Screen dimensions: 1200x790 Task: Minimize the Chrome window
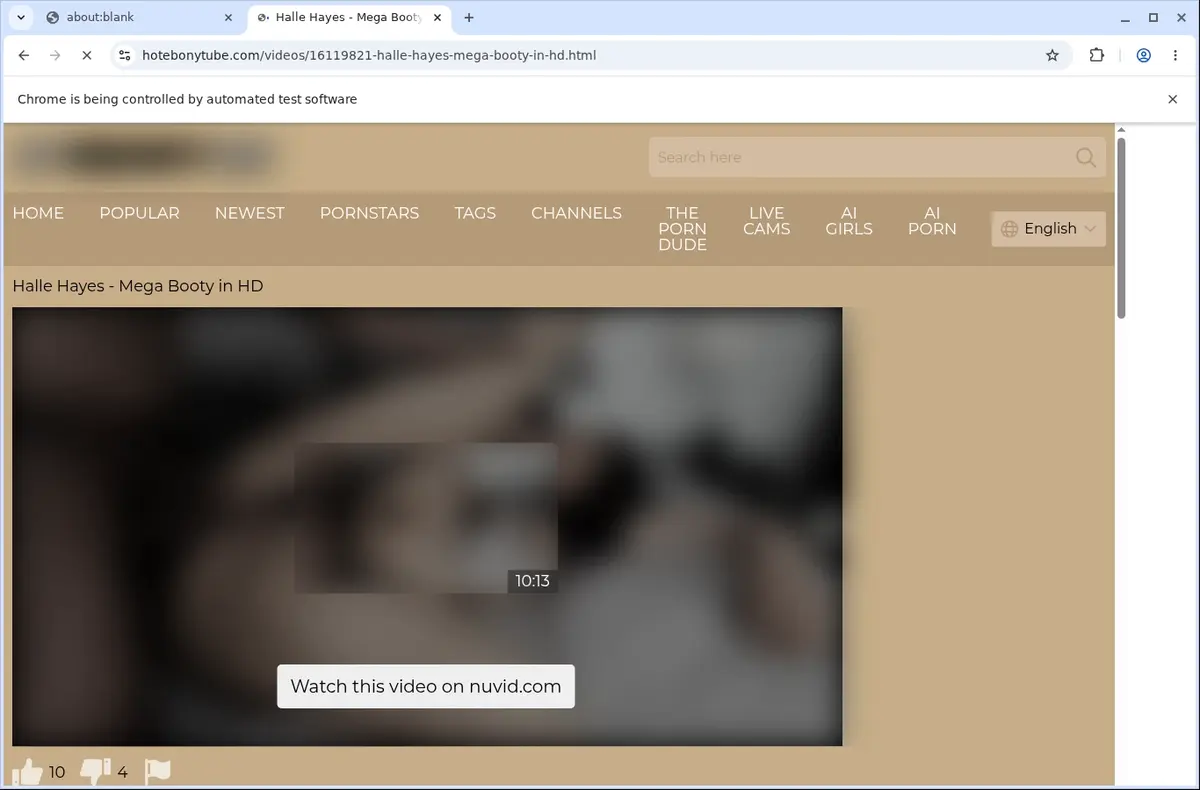[x=1126, y=17]
